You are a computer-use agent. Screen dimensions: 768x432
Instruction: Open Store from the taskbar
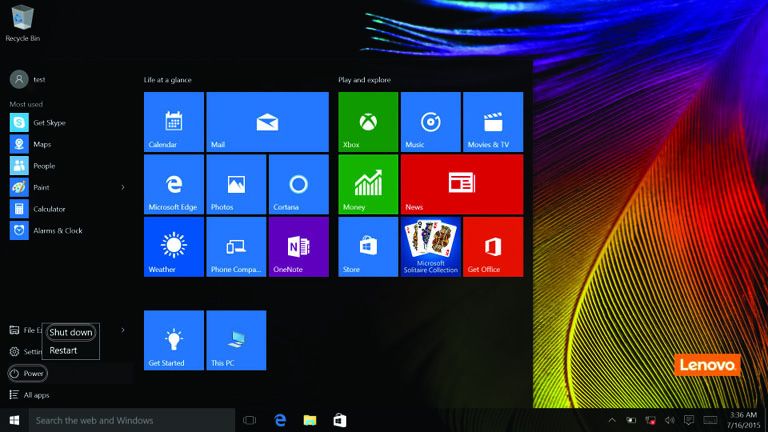(x=339, y=420)
